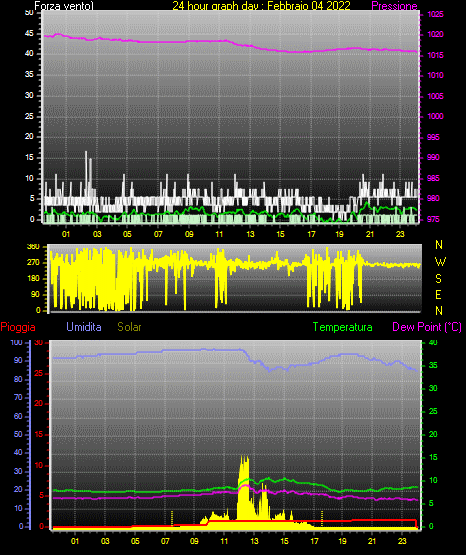466x555 pixels.
Task: Click the graph title Febbraio 04 2022
Action: click(x=309, y=6)
